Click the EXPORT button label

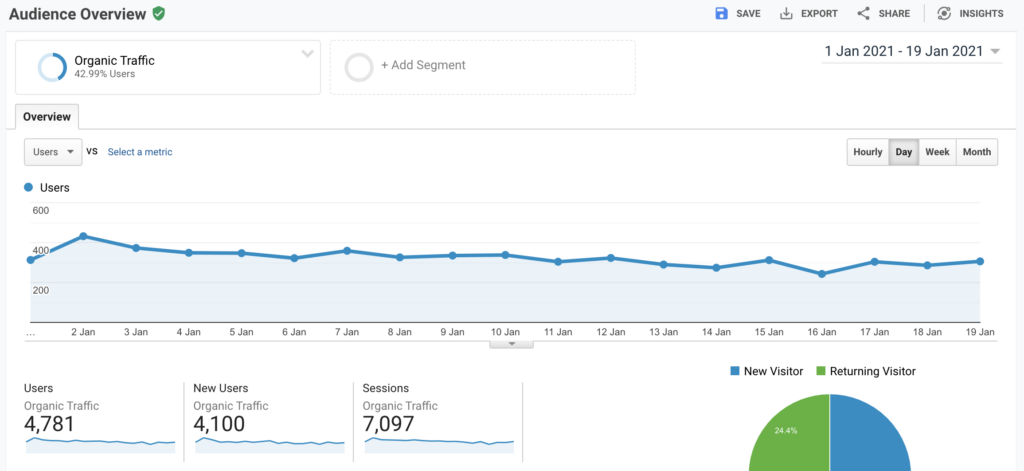pyautogui.click(x=819, y=14)
